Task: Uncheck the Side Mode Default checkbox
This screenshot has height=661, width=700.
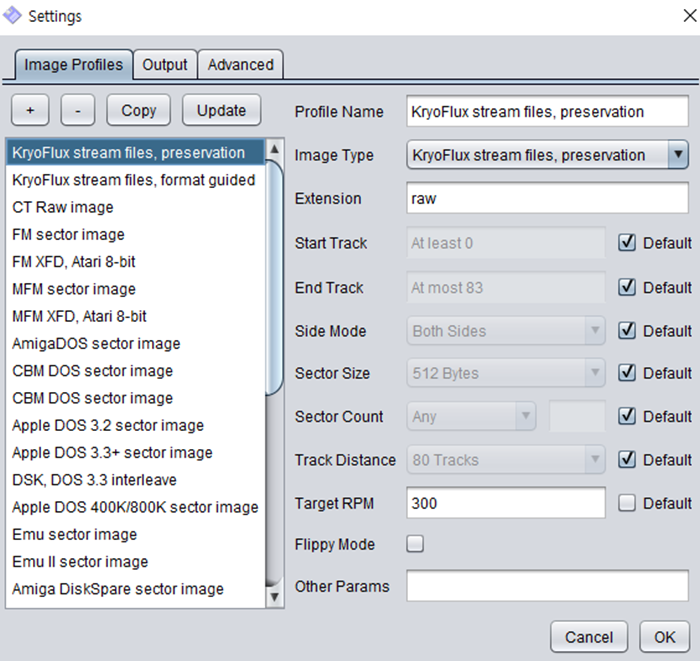Action: click(x=627, y=331)
